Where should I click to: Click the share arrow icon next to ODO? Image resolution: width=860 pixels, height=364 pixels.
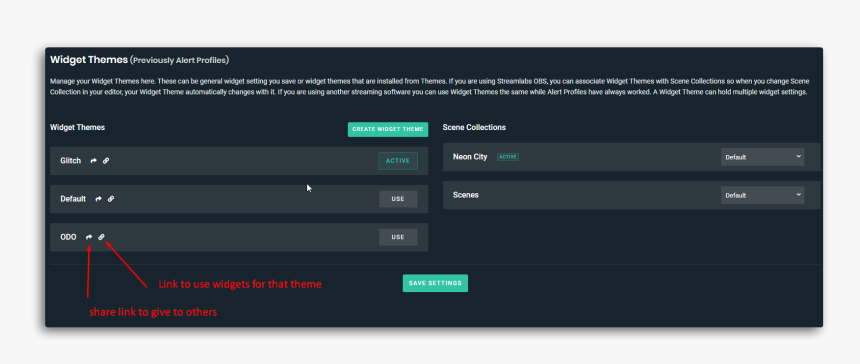pyautogui.click(x=89, y=237)
